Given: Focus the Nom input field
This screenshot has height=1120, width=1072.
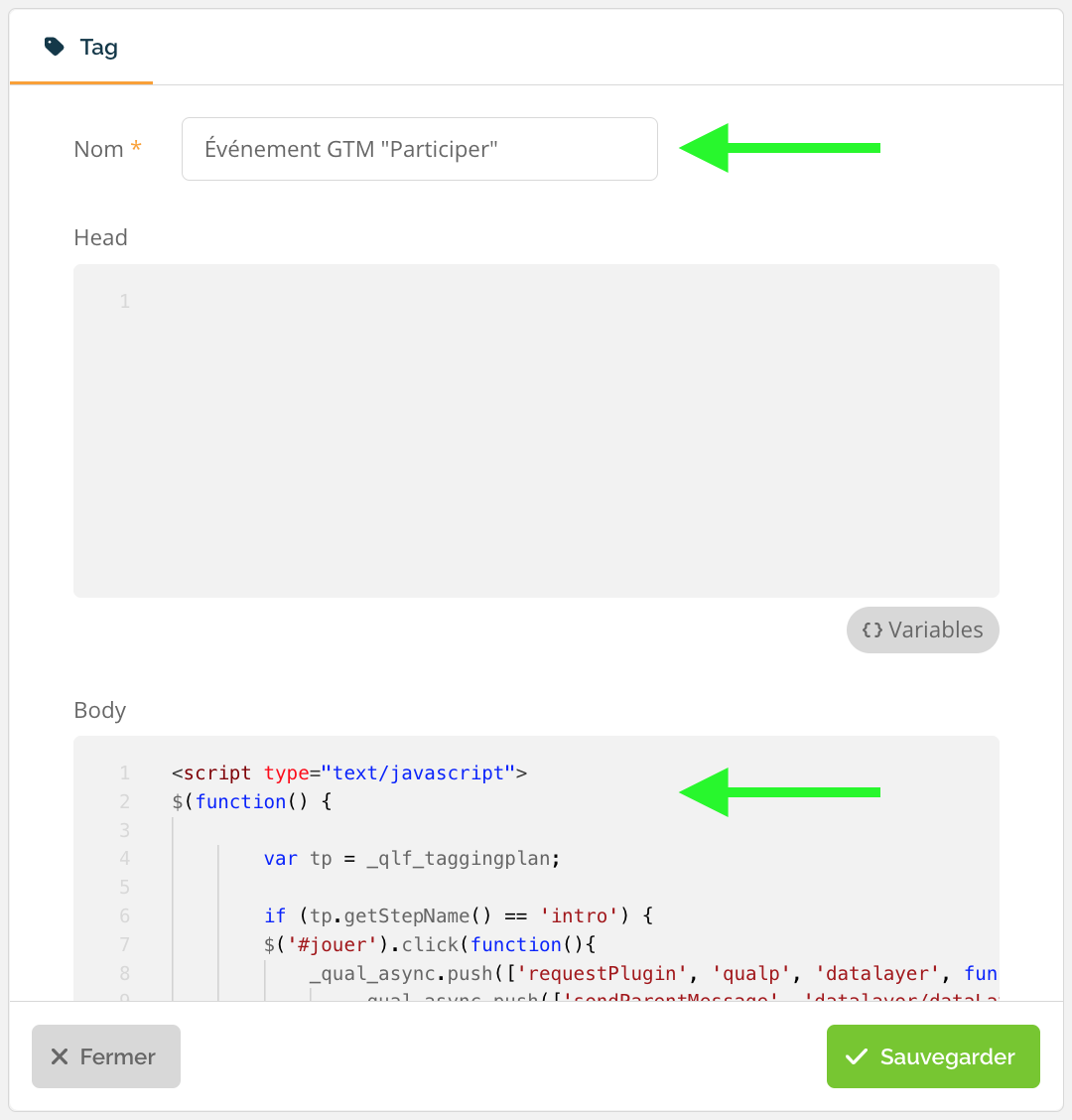Looking at the screenshot, I should 419,149.
